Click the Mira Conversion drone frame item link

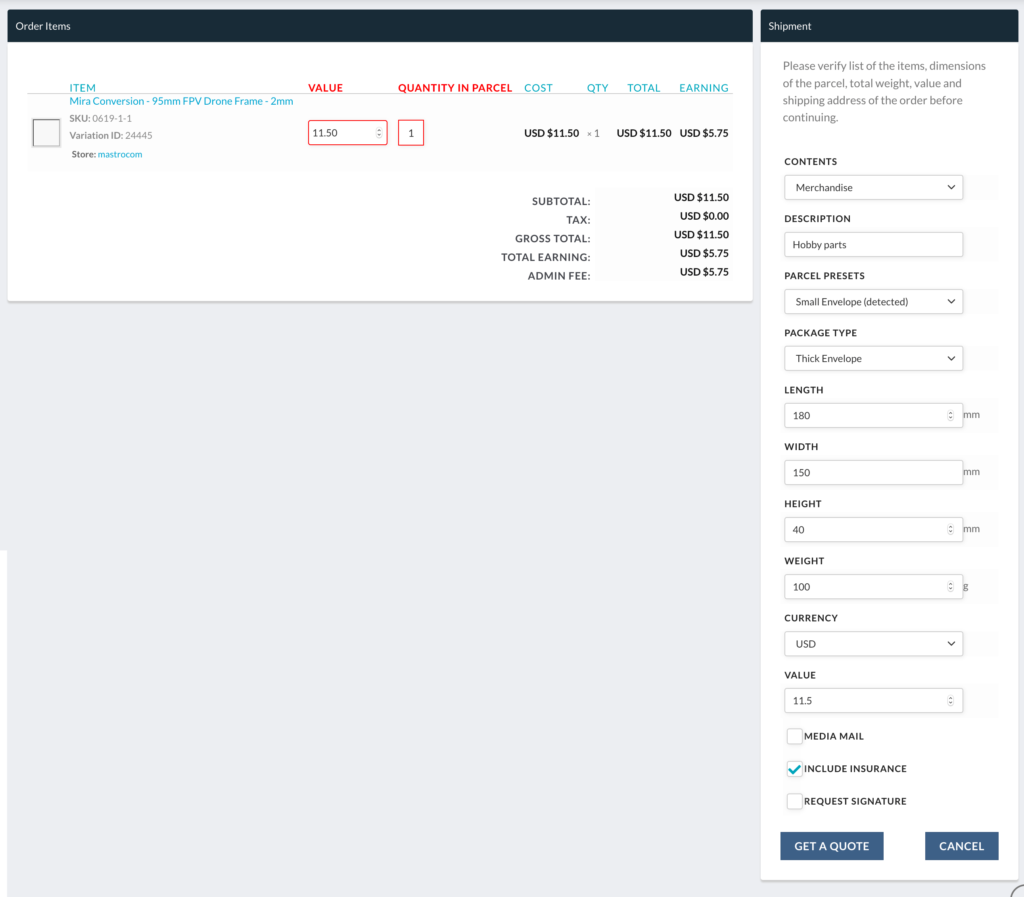coord(181,101)
